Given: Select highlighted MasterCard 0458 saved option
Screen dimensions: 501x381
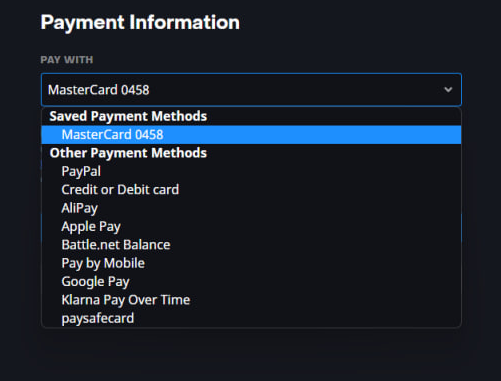Looking at the screenshot, I should [251, 135].
